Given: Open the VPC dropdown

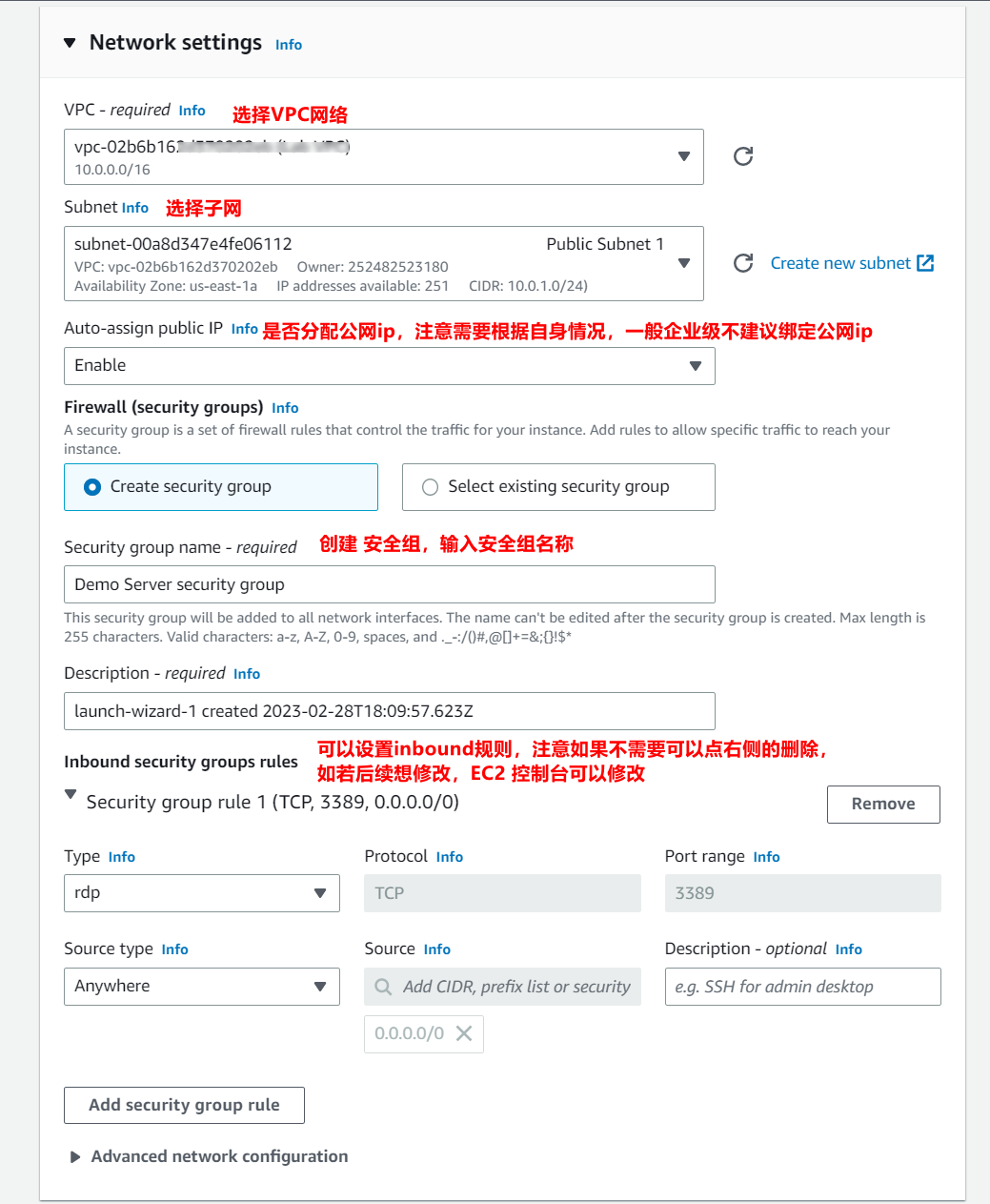Looking at the screenshot, I should point(384,156).
